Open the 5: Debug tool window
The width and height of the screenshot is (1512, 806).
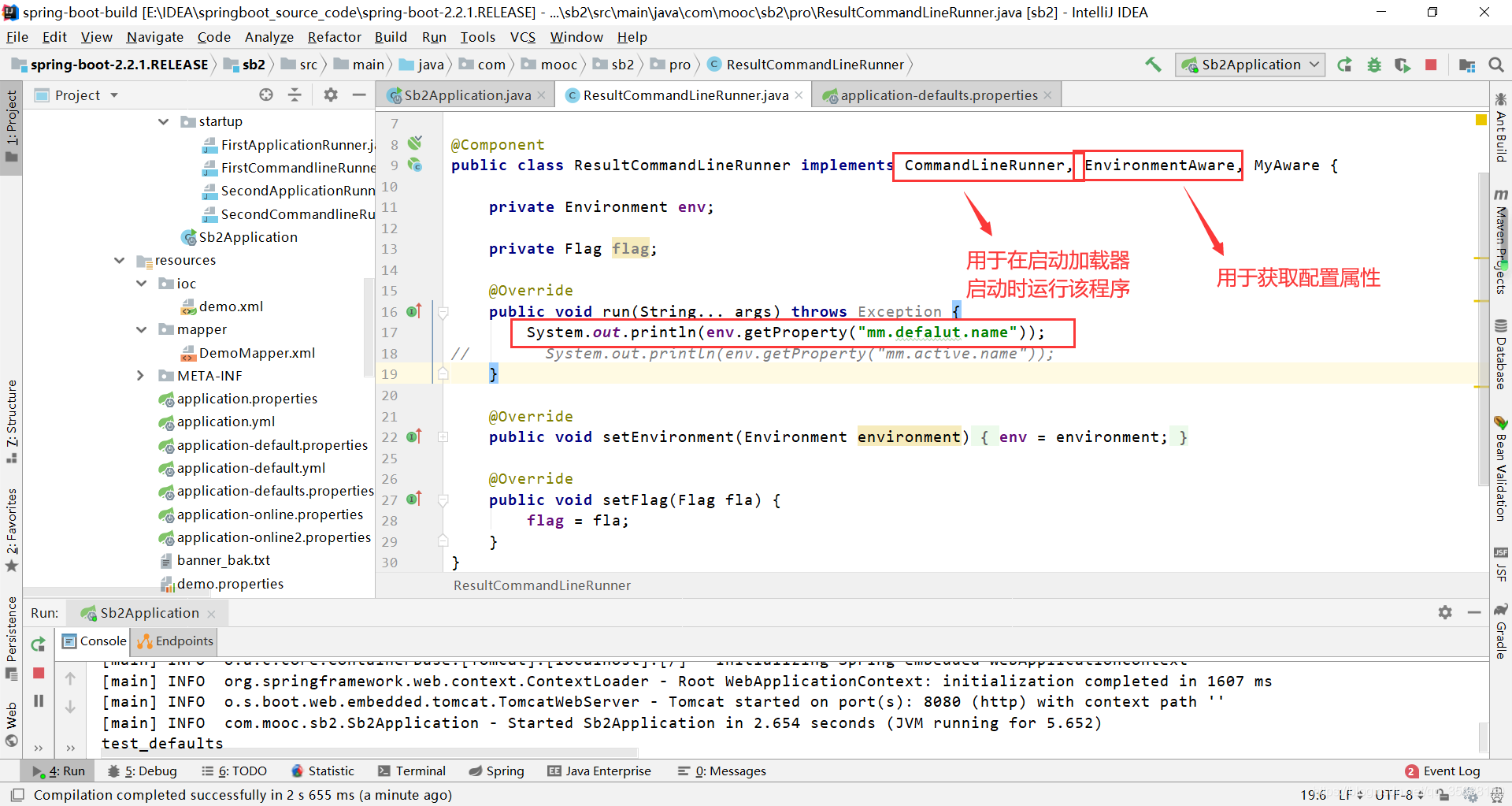(x=143, y=771)
